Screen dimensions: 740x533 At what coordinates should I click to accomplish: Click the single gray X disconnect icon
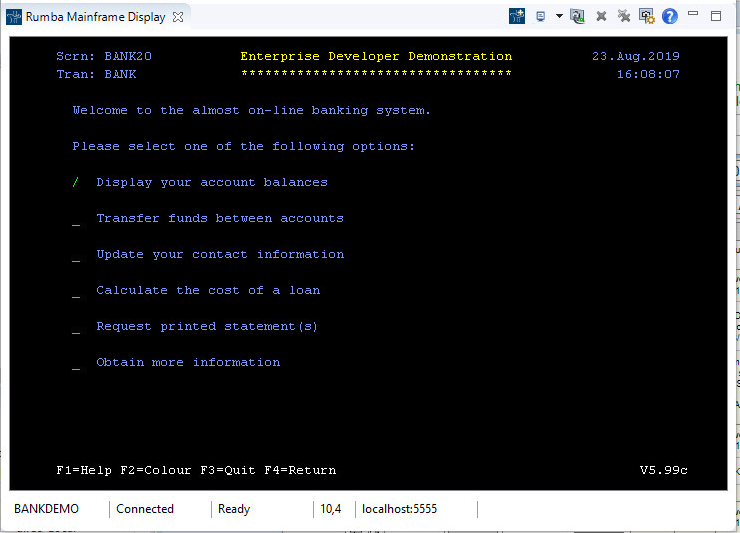click(601, 17)
